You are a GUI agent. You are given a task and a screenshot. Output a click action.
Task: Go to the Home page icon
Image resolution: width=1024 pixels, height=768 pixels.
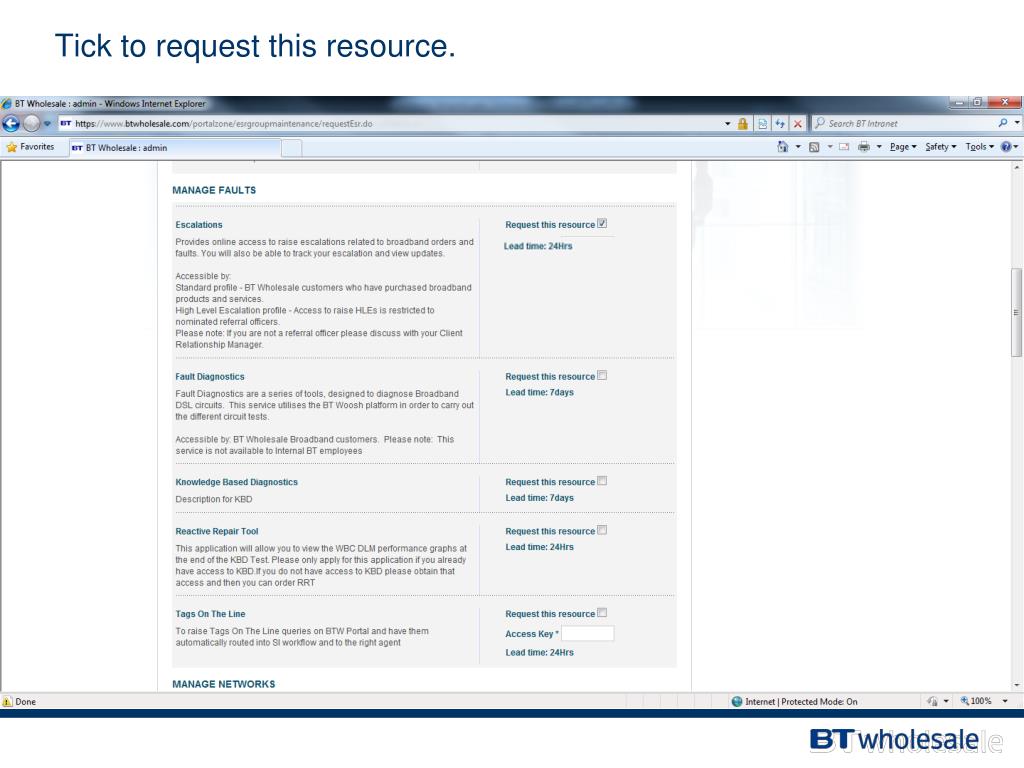(782, 147)
